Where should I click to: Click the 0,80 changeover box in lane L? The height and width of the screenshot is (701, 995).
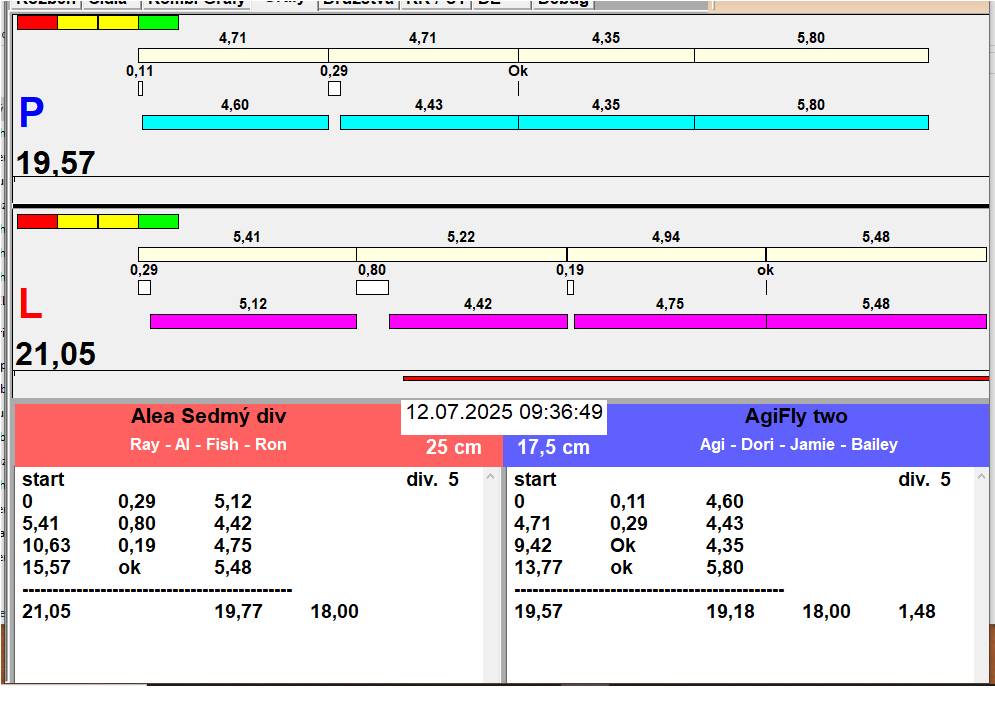(372, 288)
